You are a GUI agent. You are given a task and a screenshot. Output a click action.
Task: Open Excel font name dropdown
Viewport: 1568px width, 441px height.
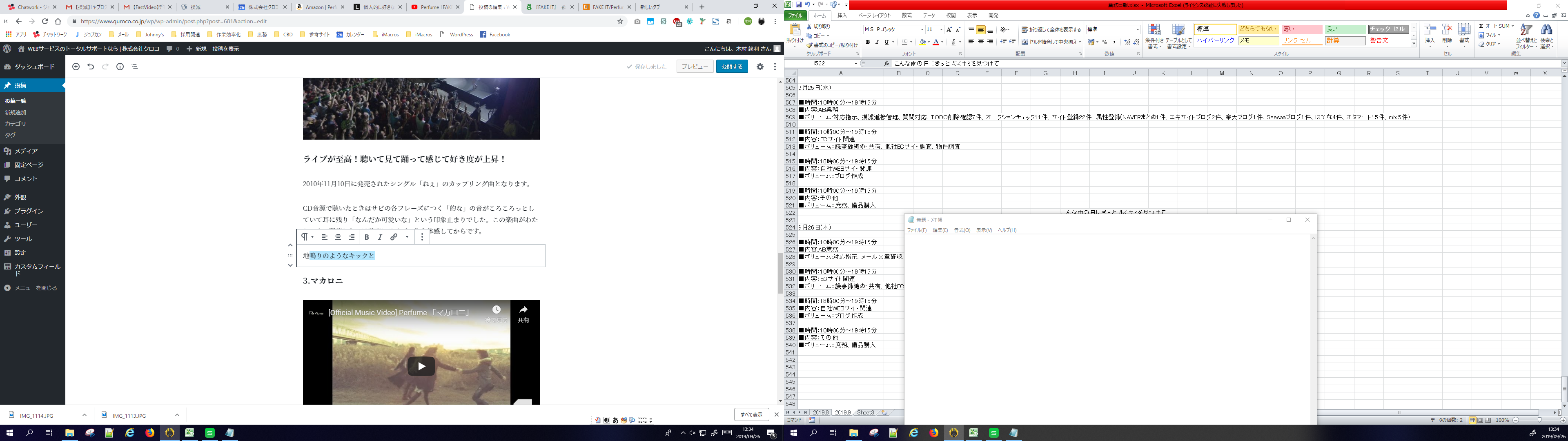point(922,29)
